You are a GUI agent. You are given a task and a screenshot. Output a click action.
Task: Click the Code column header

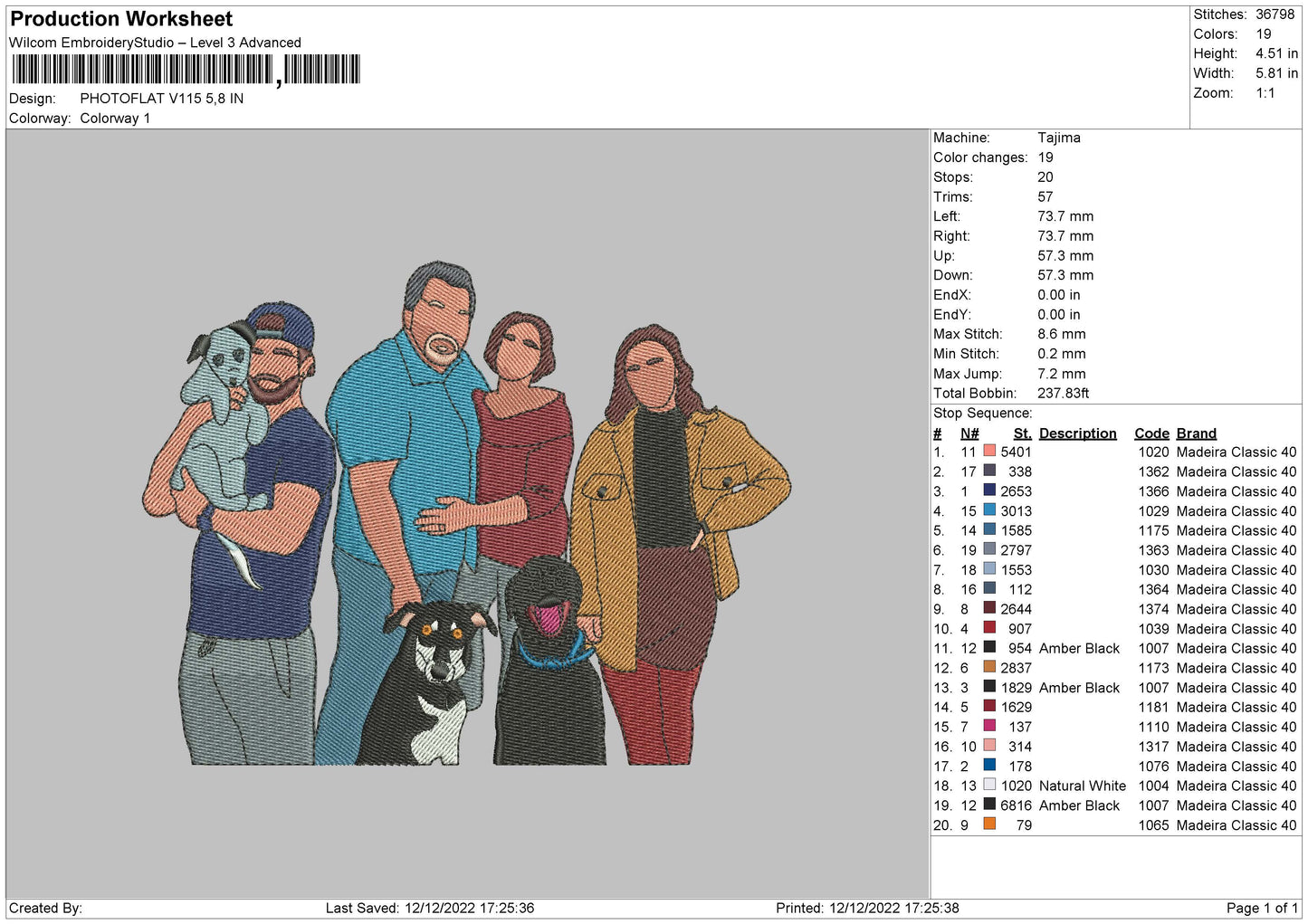point(1151,433)
